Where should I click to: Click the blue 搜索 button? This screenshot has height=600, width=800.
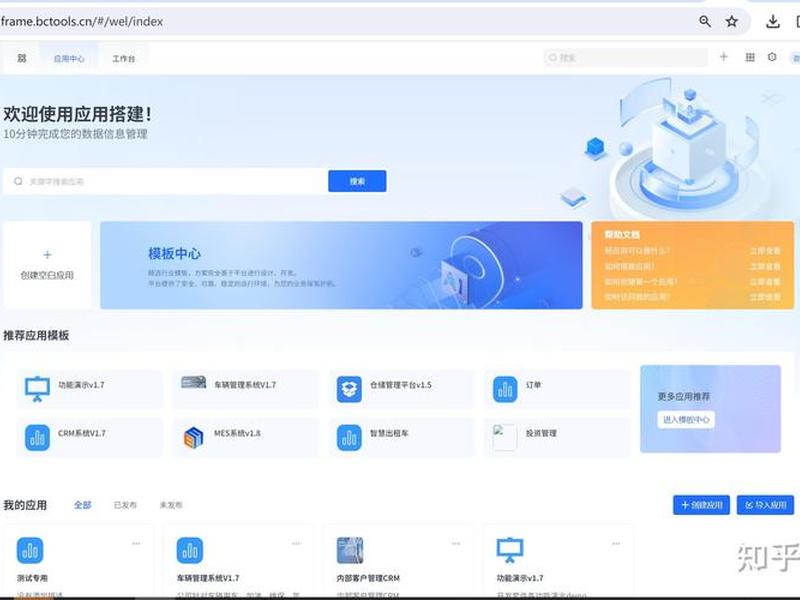(x=357, y=181)
